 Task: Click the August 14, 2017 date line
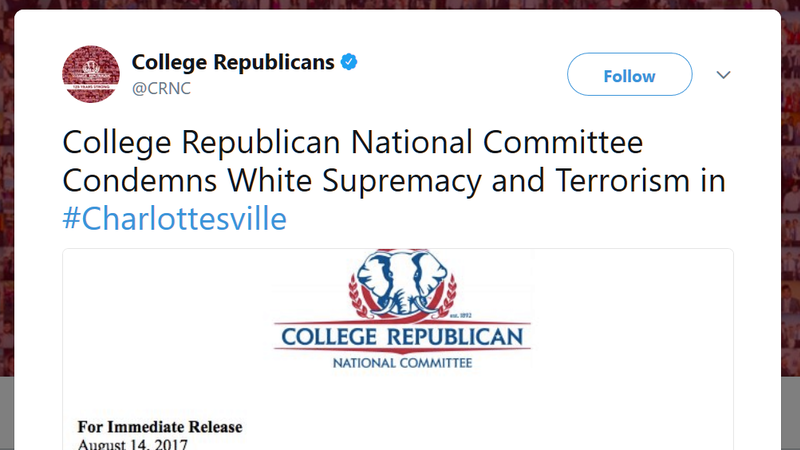[133, 444]
